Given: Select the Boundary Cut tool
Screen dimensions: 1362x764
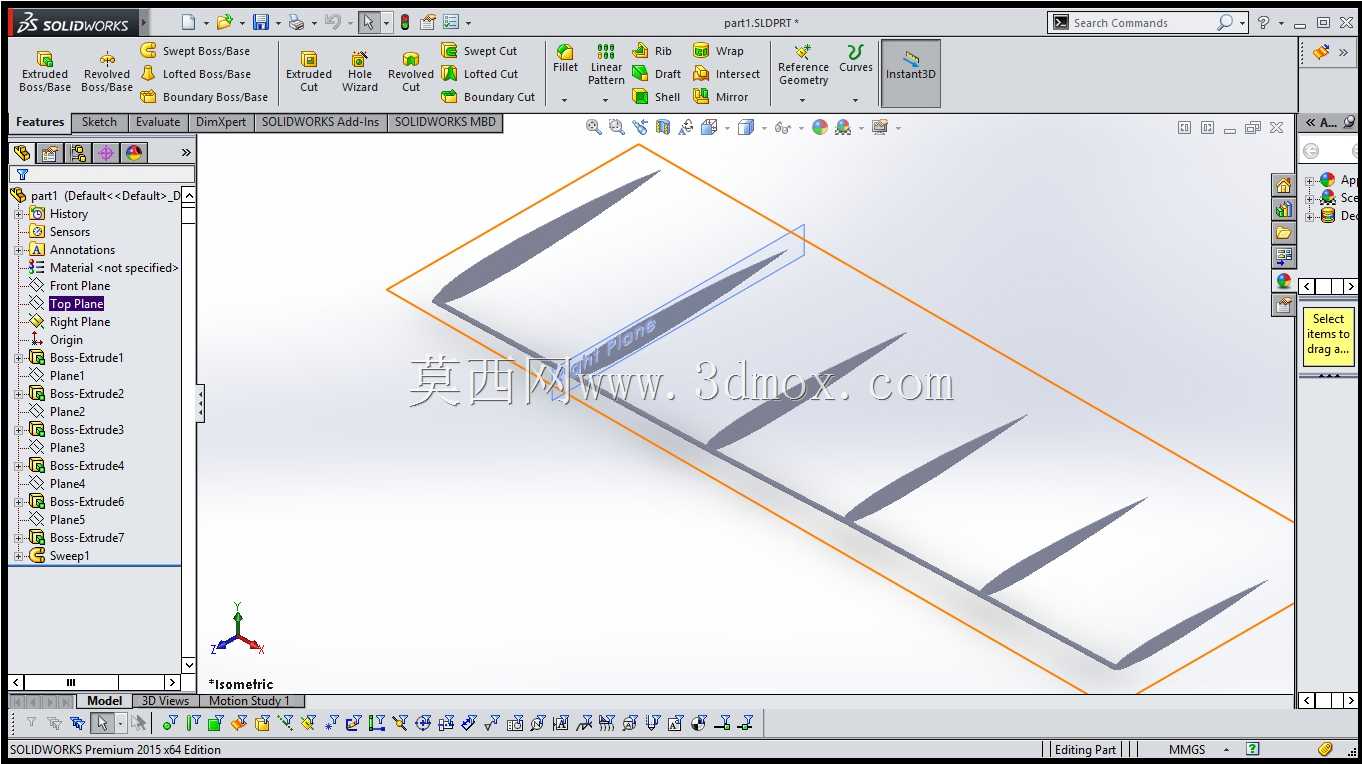Looking at the screenshot, I should tap(488, 97).
